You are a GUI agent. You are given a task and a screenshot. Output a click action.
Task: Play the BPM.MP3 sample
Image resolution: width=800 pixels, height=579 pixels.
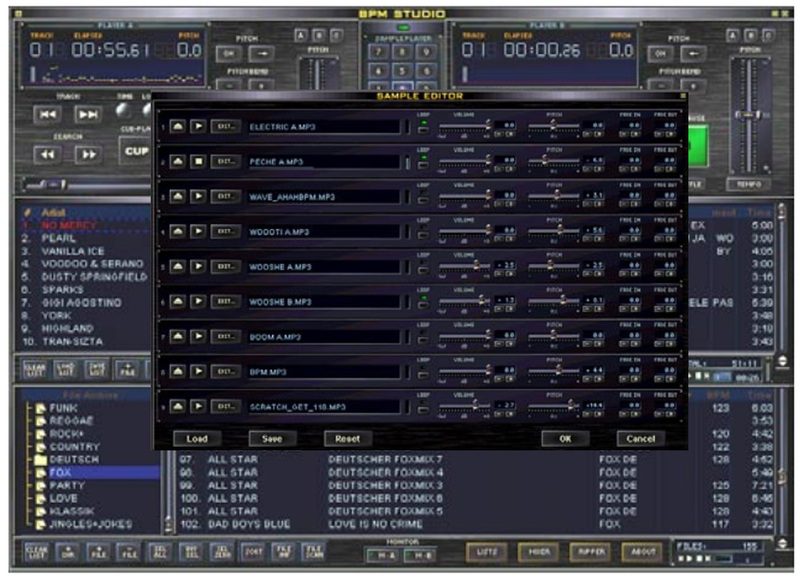tap(198, 371)
